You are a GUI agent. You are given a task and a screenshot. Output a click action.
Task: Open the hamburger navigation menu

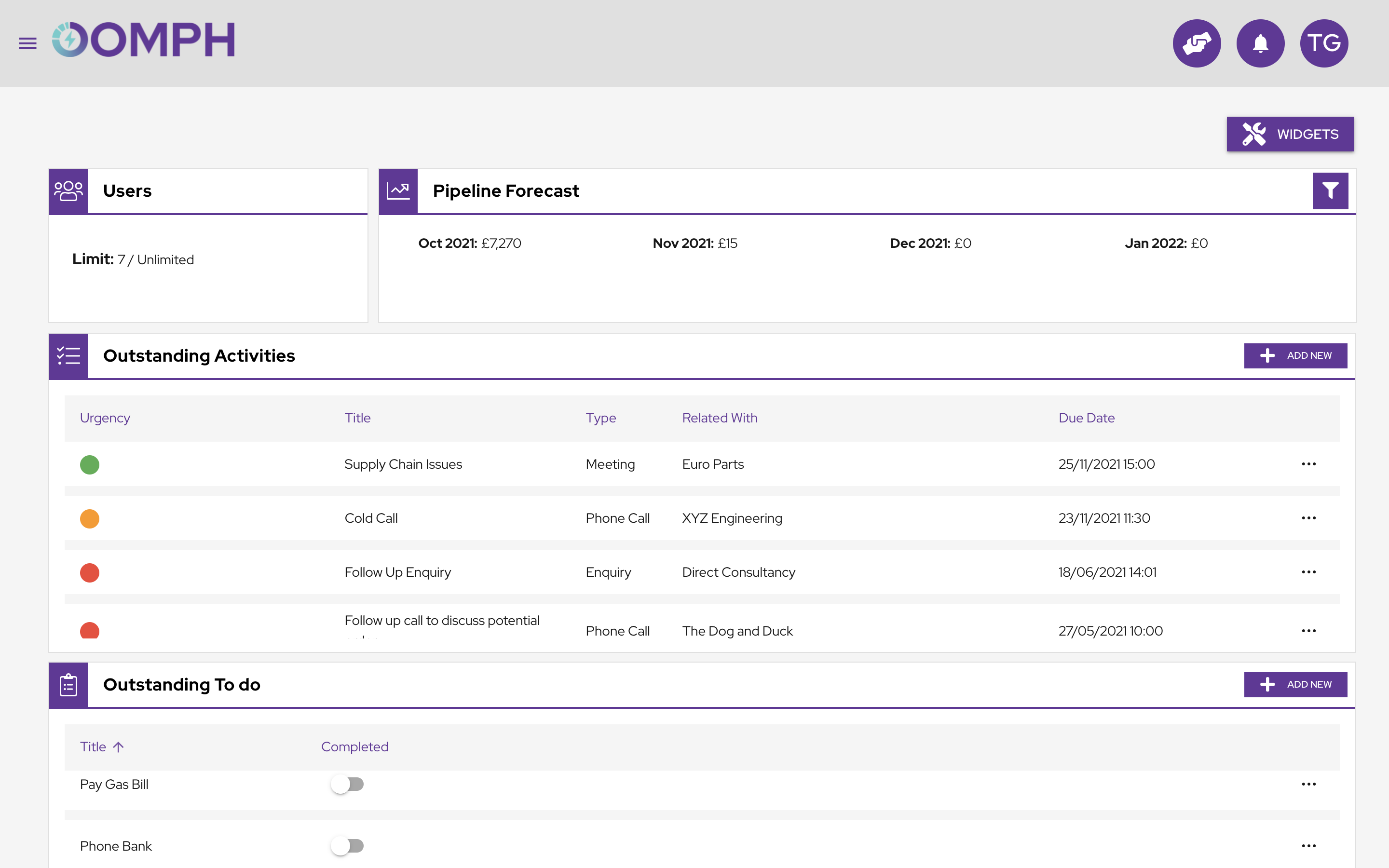pyautogui.click(x=27, y=43)
